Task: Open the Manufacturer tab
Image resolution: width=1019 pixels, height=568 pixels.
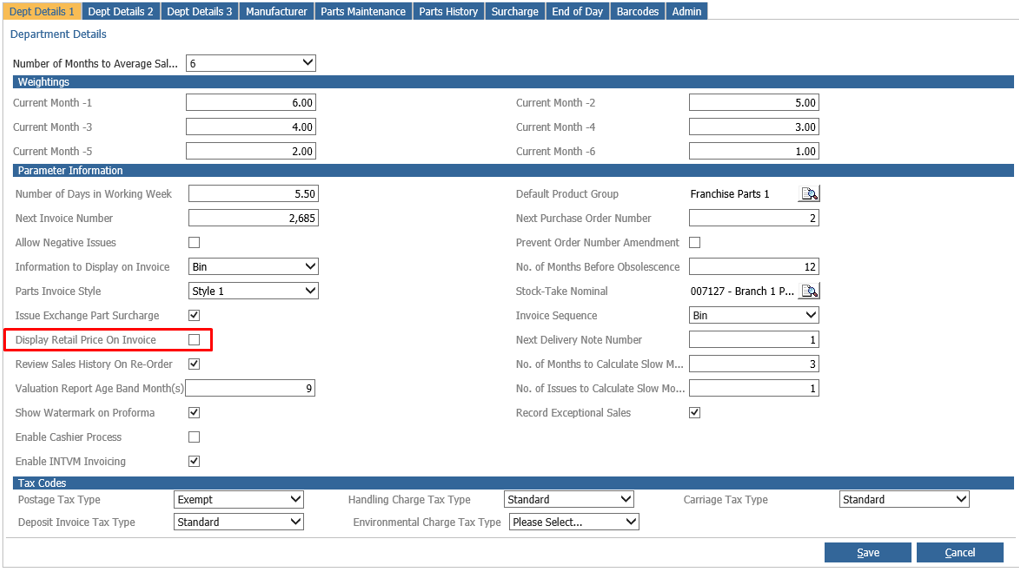Action: (276, 11)
